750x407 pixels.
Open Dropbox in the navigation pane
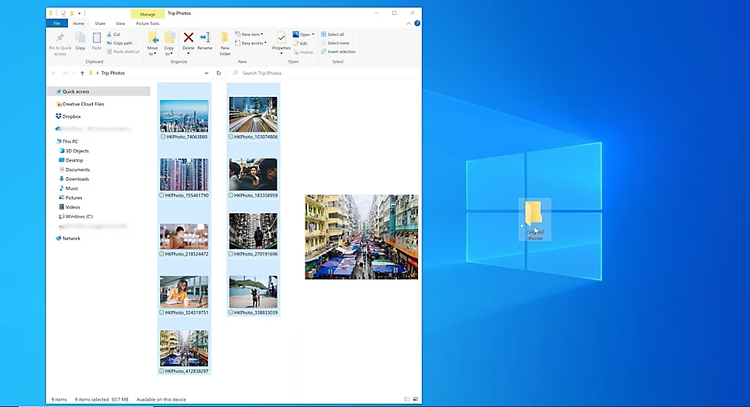70,116
